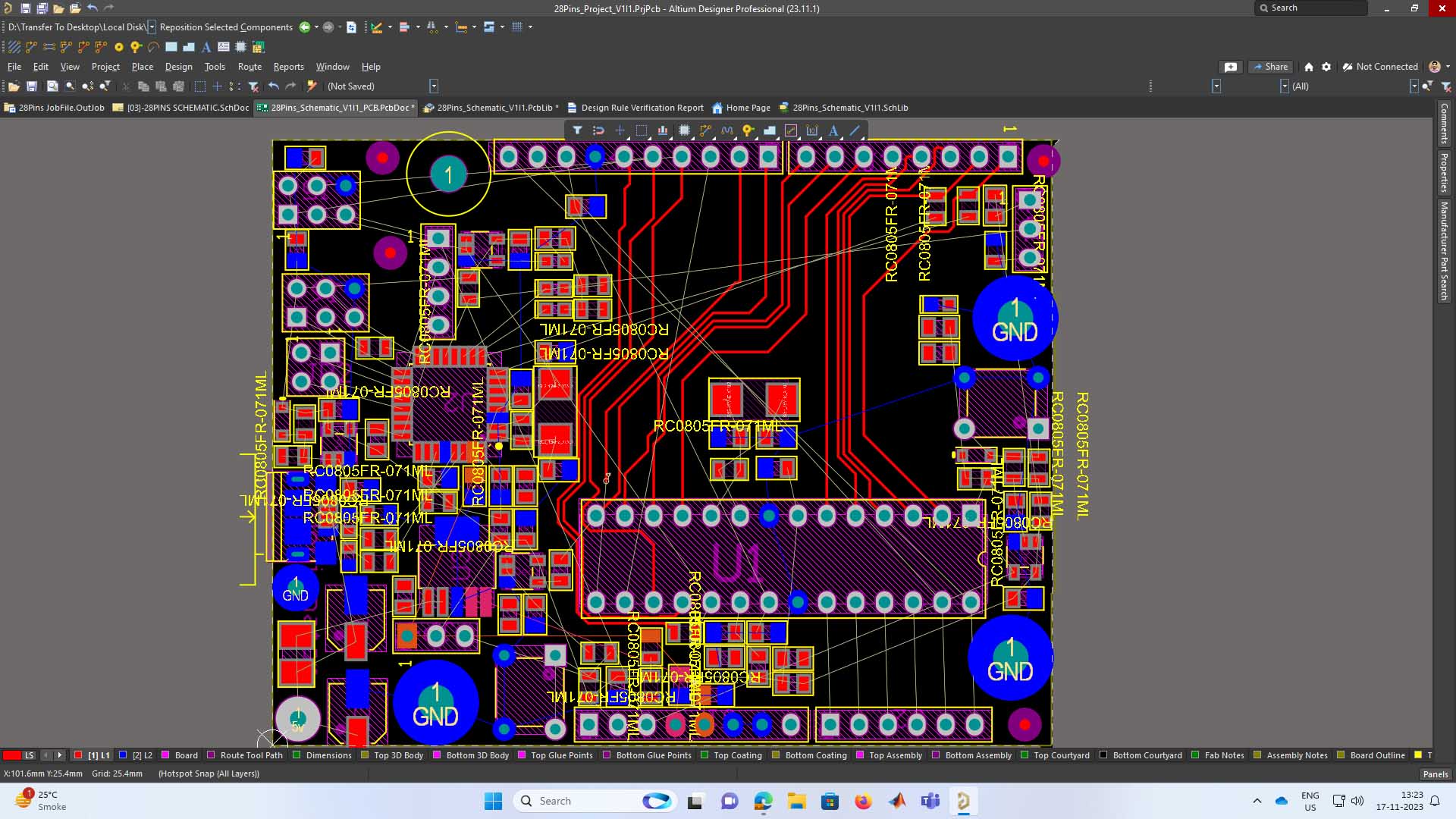Click the place polygon pour icon
This screenshot has width=1456, height=819.
click(x=770, y=130)
